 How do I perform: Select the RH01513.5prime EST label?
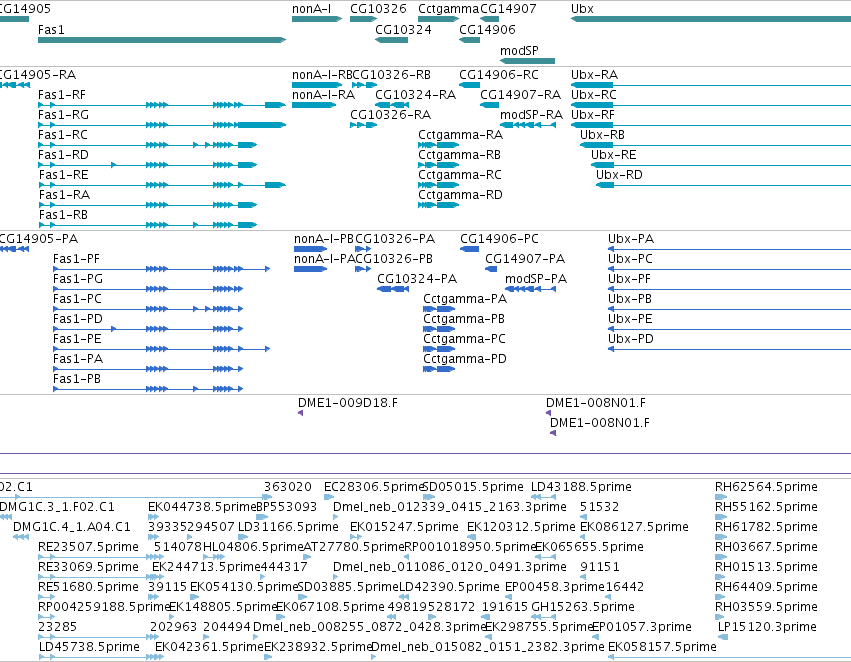pyautogui.click(x=766, y=567)
